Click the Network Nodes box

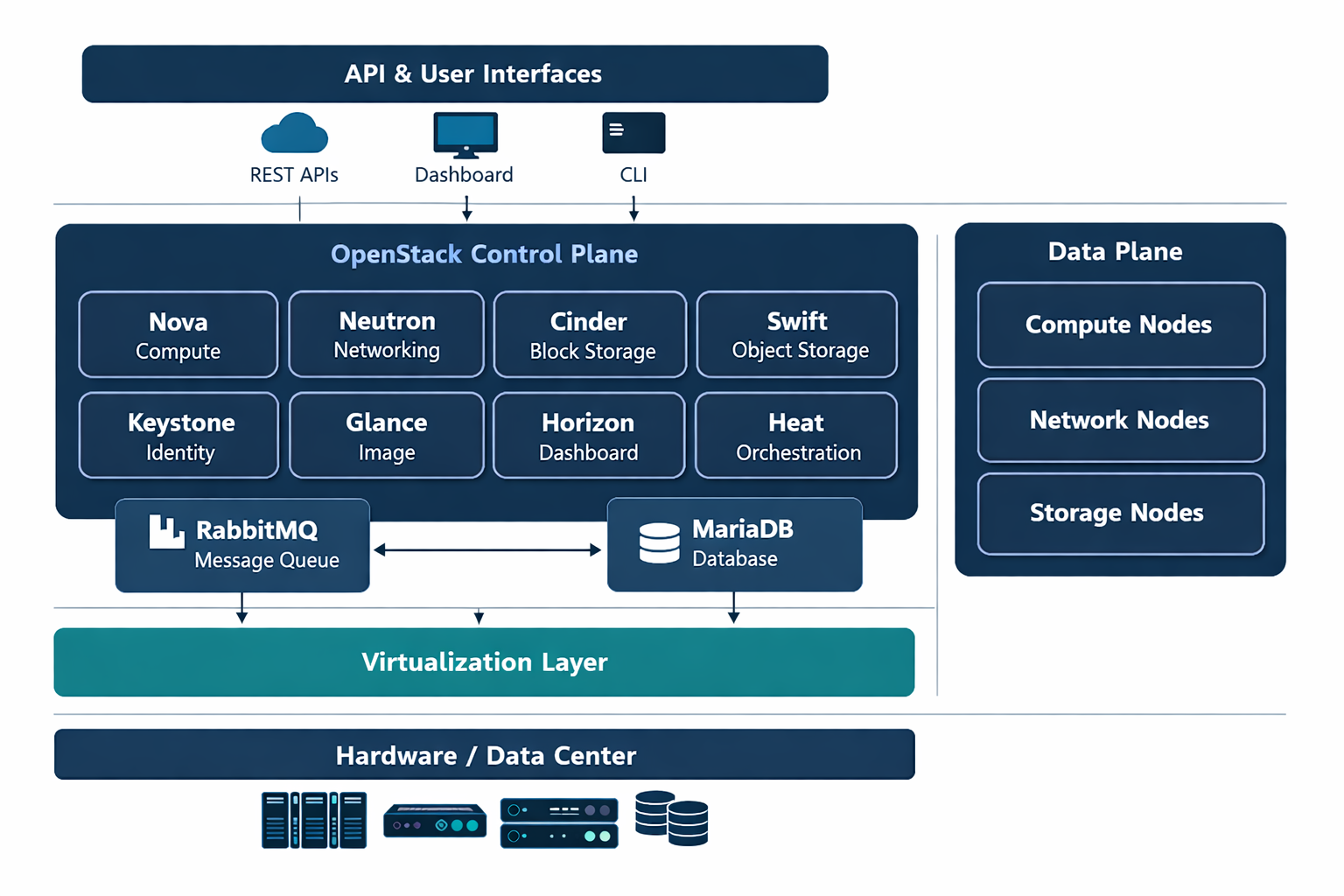tap(1121, 420)
